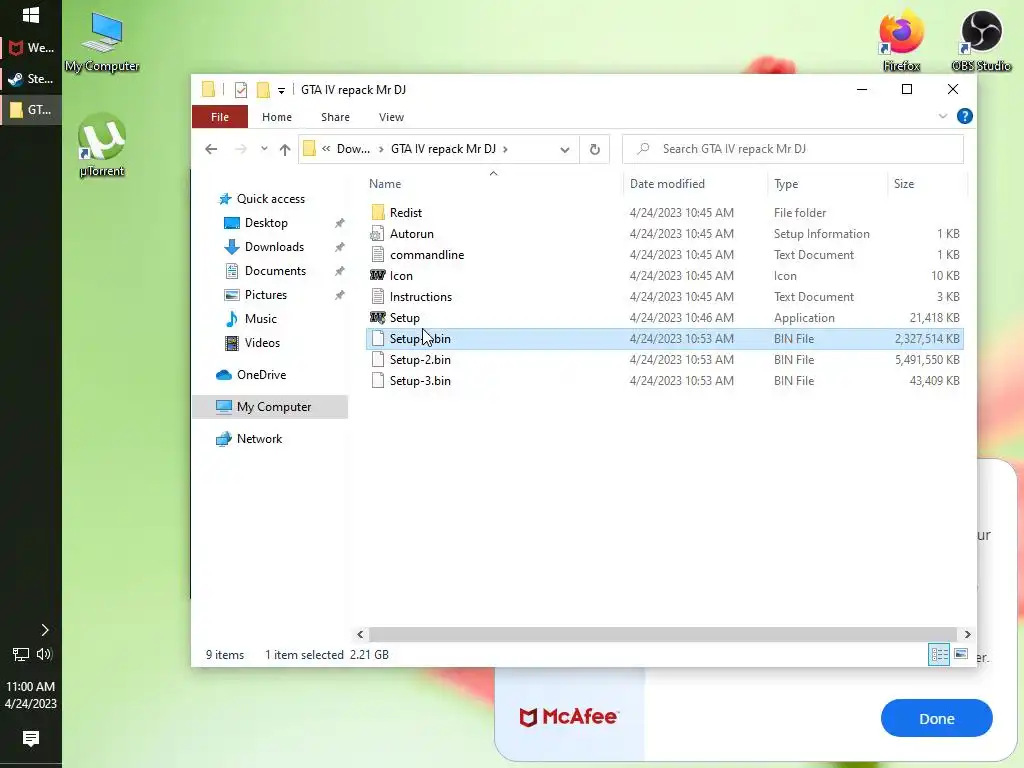Expand the address bar history dropdown

coord(565,150)
